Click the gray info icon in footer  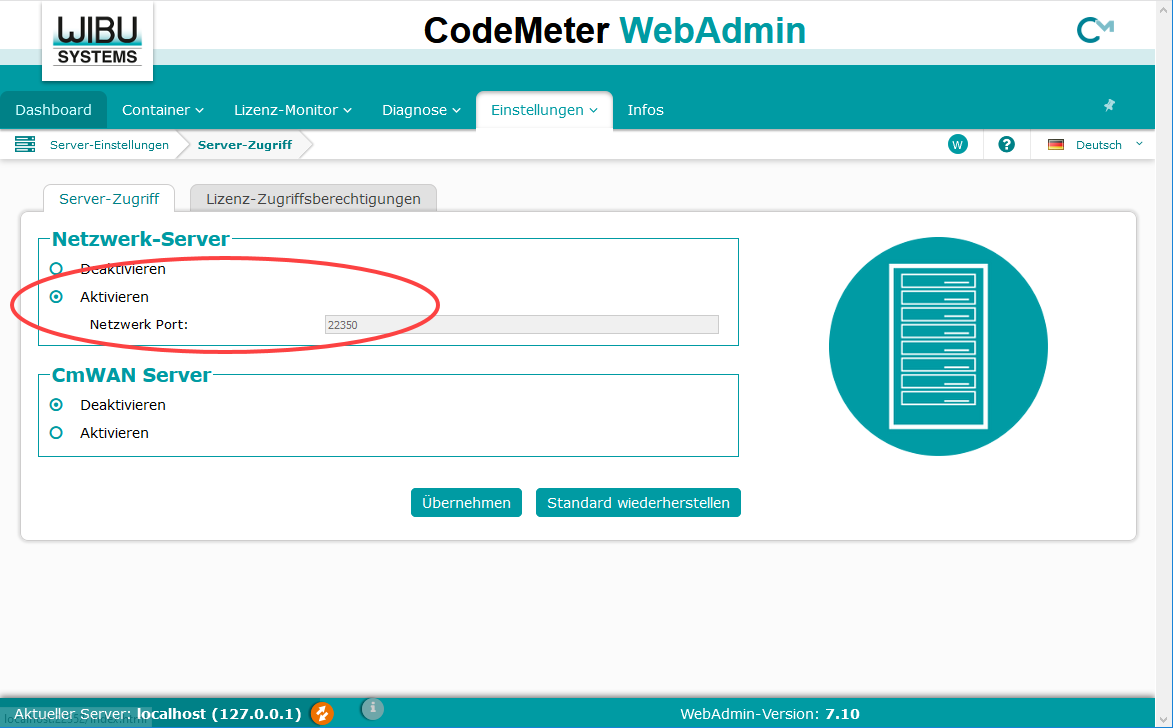(x=372, y=709)
